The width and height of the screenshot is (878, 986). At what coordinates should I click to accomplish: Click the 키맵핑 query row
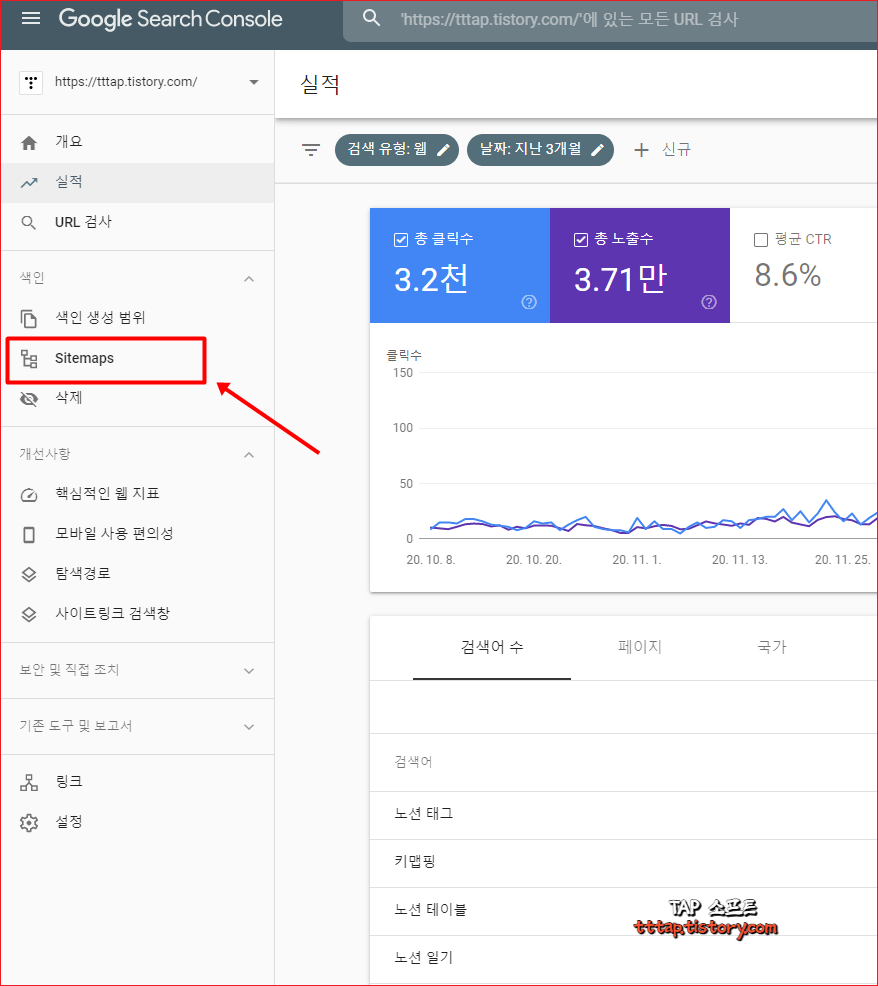coord(623,863)
